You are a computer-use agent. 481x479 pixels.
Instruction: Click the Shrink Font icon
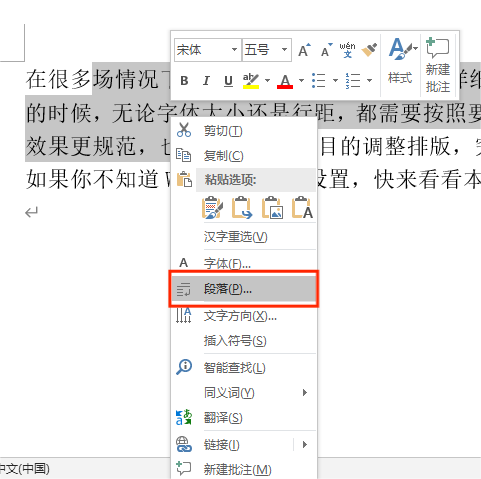pos(326,50)
